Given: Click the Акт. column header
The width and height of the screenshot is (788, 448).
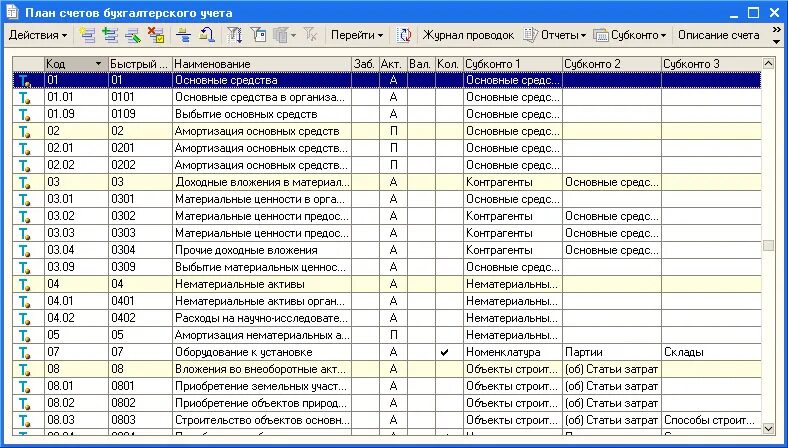Looking at the screenshot, I should [393, 64].
